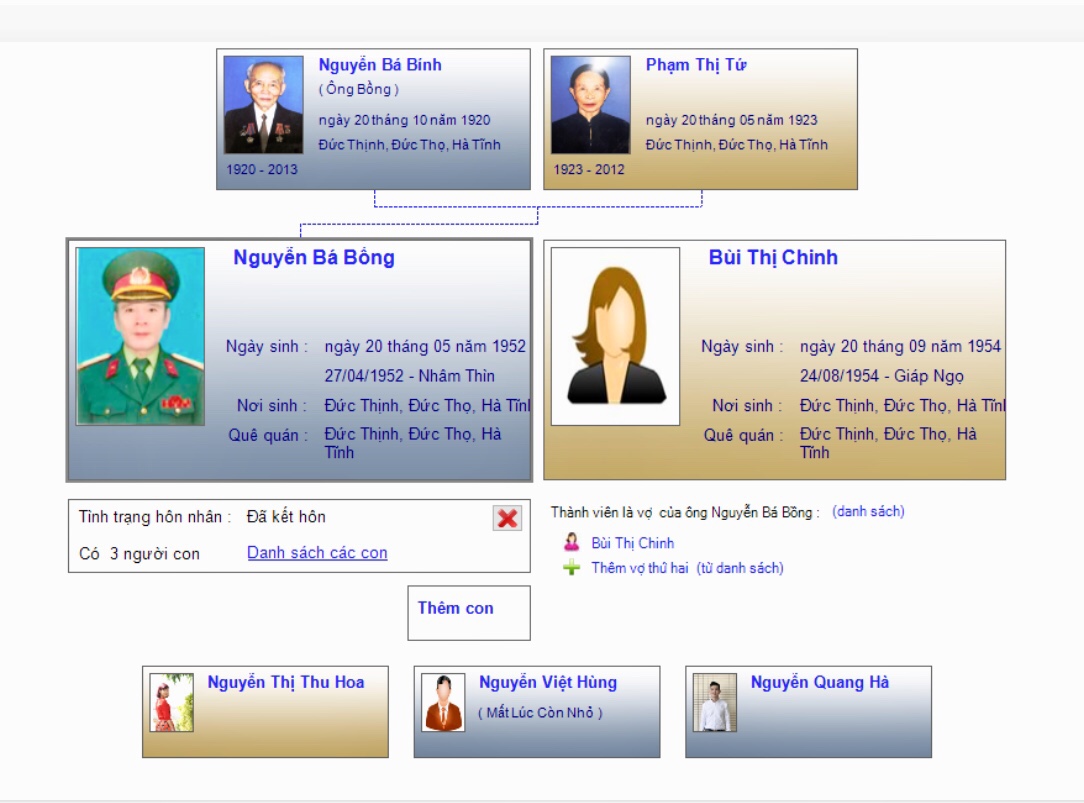Click the green plus add-wife icon
Image resolution: width=1084 pixels, height=803 pixels.
[572, 568]
